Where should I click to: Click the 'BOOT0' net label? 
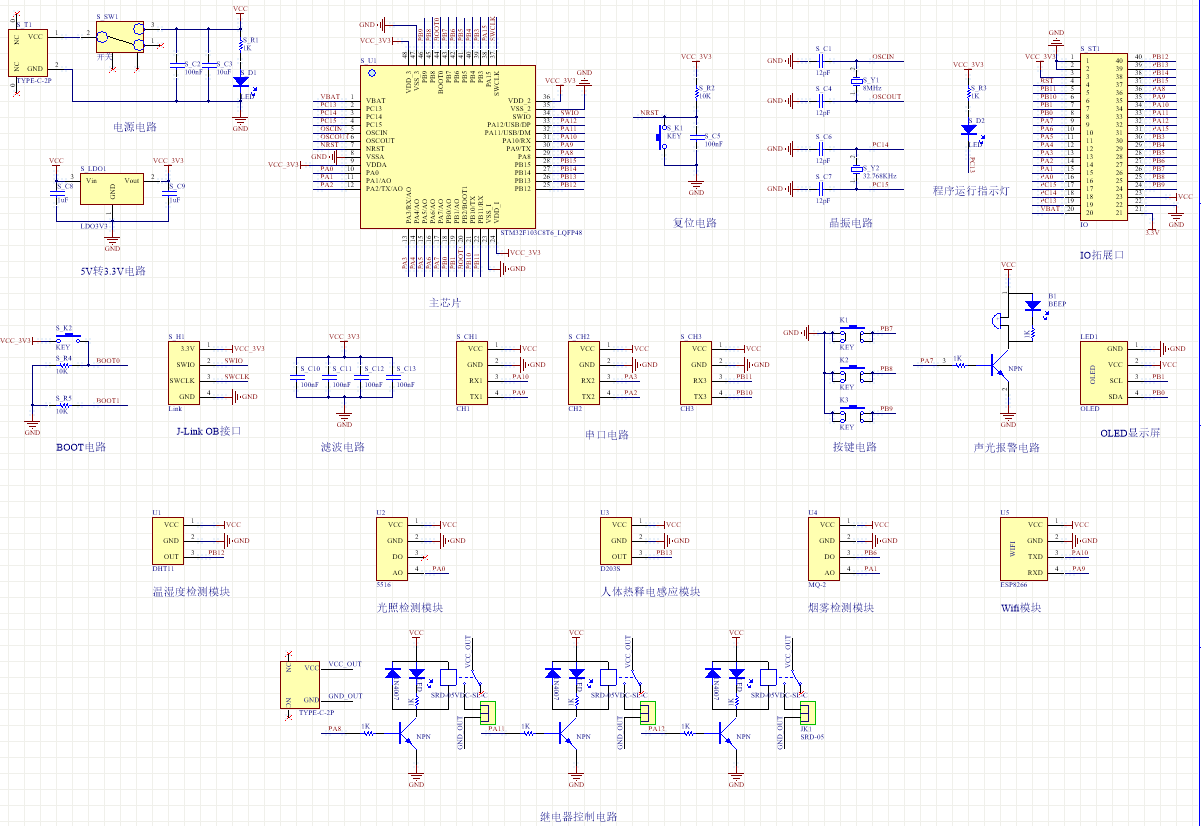click(108, 360)
